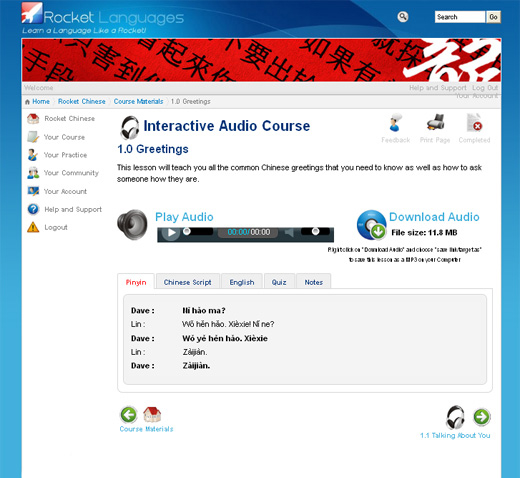Click the Feedback person icon
Viewport: 520px width, 478px height.
point(395,123)
